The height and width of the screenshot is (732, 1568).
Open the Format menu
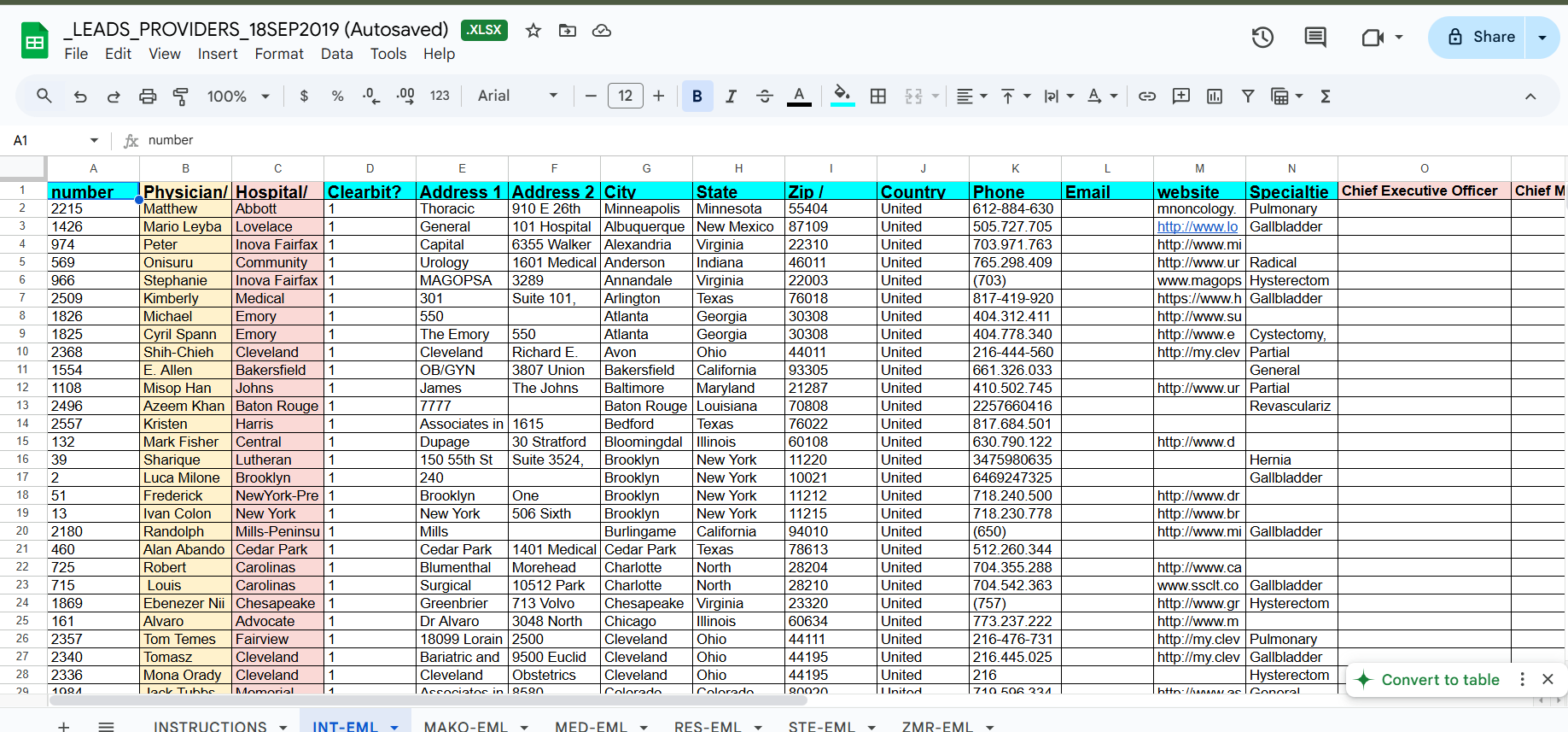(x=279, y=54)
